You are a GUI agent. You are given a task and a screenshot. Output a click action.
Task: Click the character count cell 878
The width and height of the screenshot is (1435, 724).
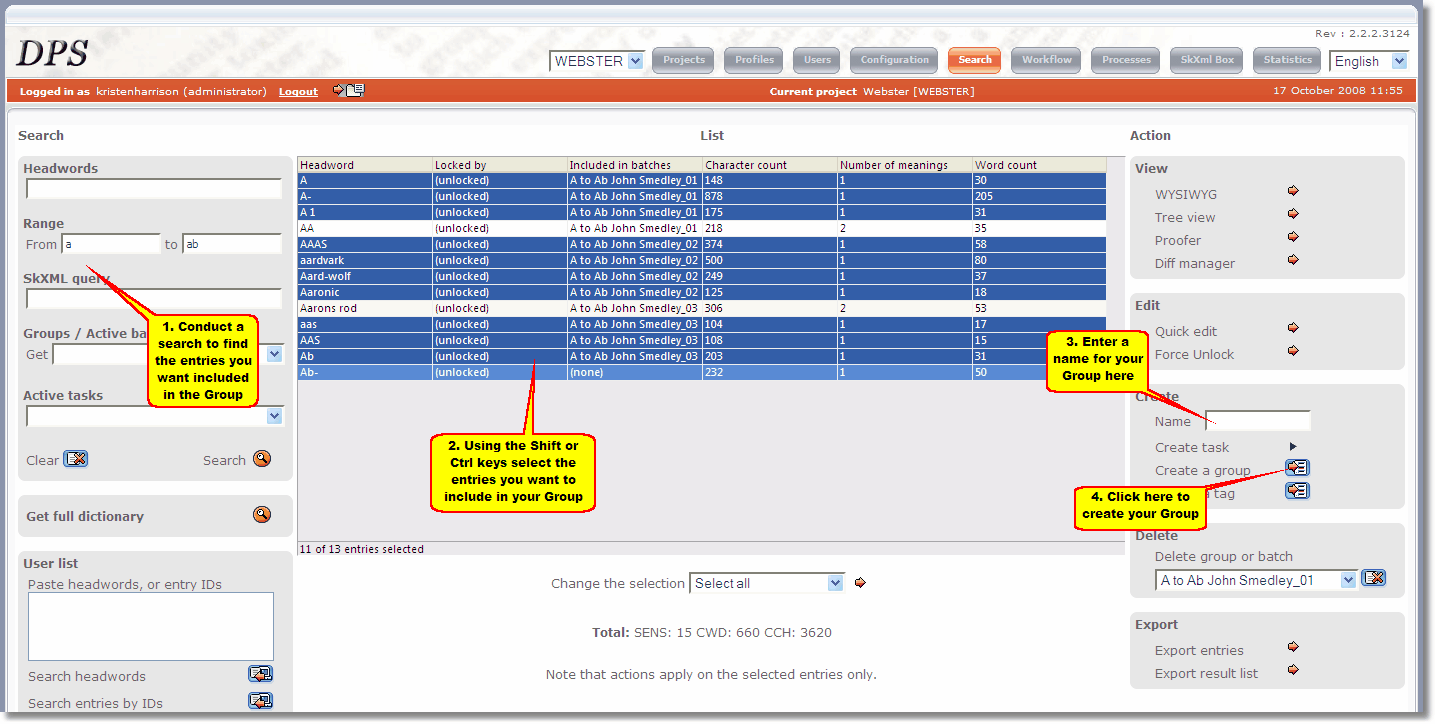pyautogui.click(x=770, y=196)
